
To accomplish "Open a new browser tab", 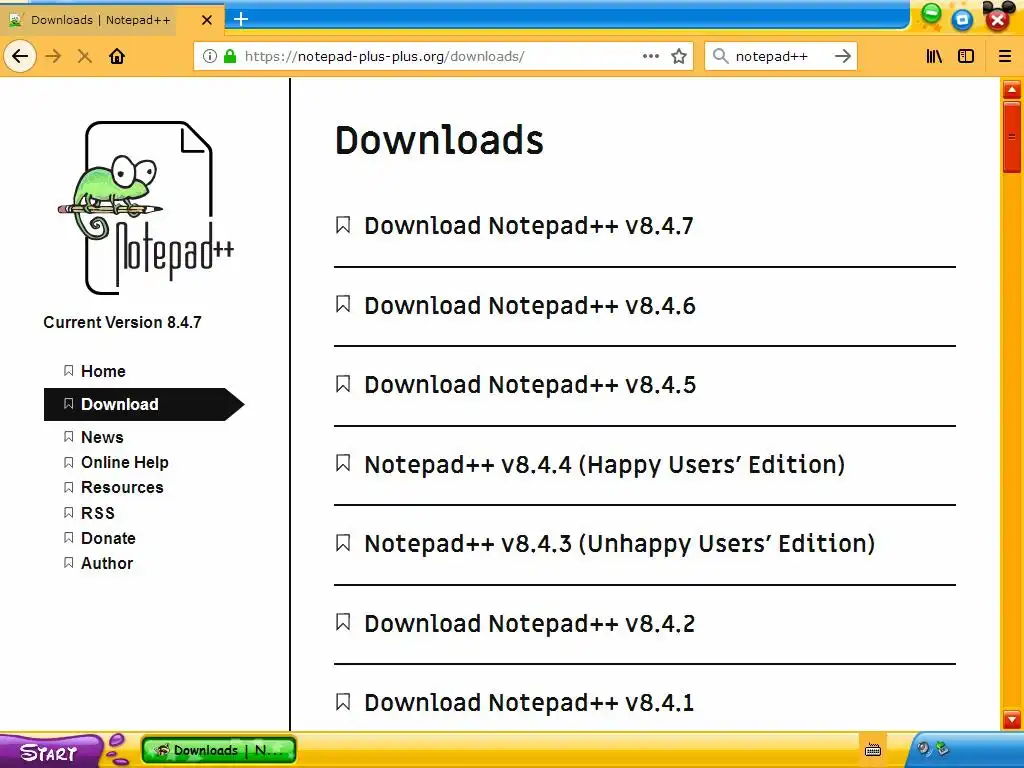I will (x=241, y=19).
